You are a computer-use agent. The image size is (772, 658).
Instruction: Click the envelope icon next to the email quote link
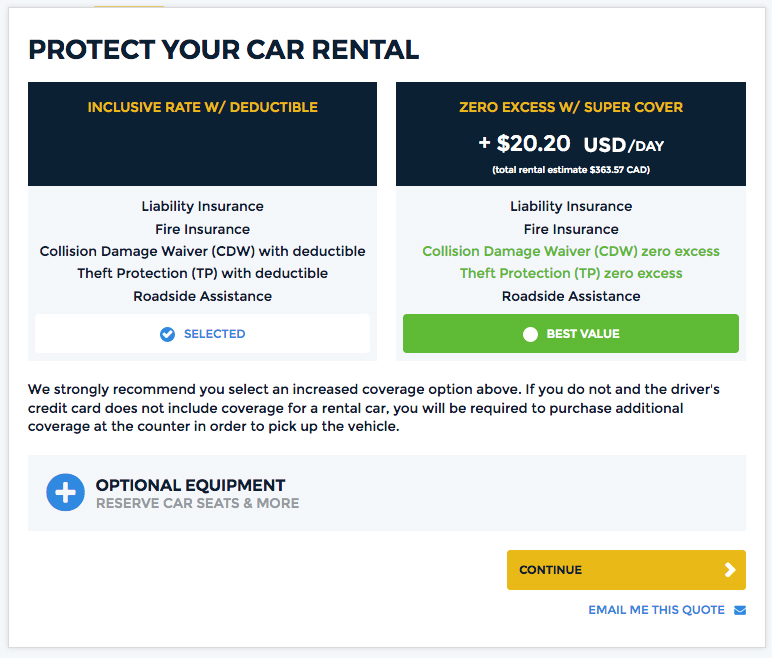click(740, 610)
